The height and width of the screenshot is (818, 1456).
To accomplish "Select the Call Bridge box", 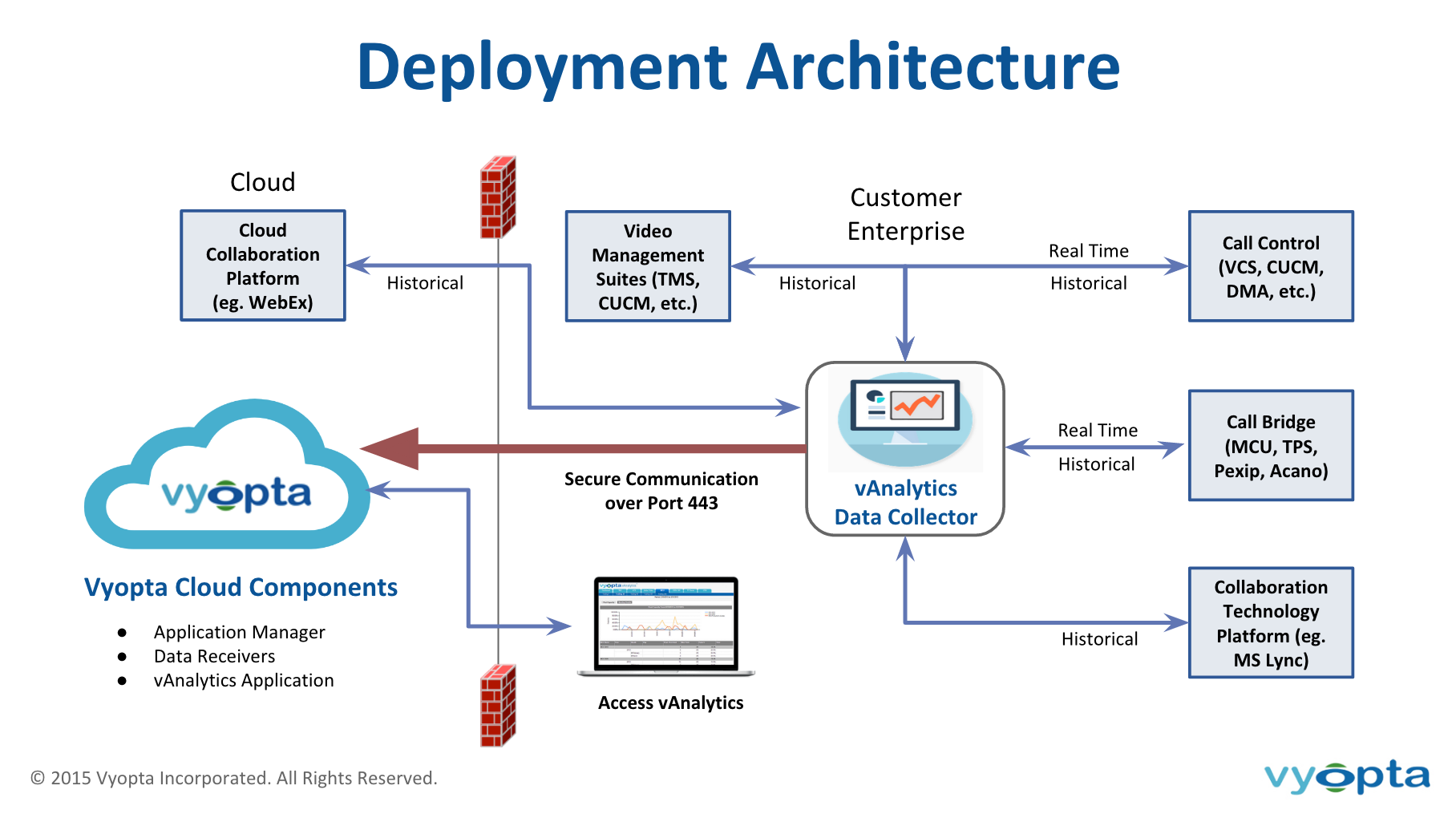I will pos(1271,446).
